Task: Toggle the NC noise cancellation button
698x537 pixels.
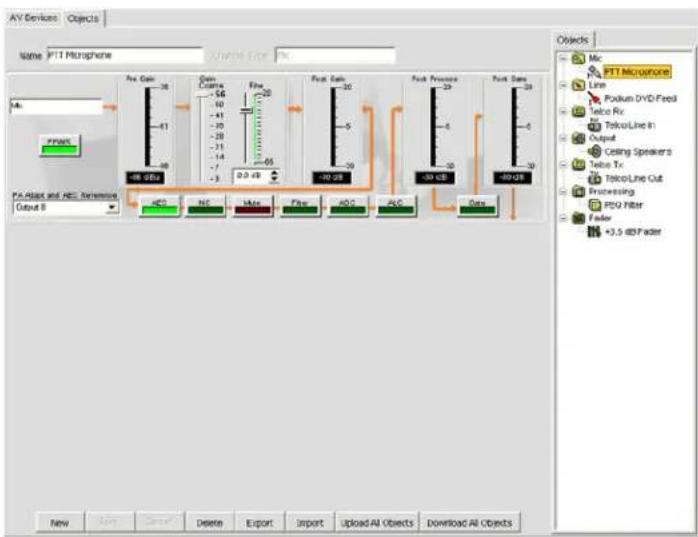Action: point(205,206)
